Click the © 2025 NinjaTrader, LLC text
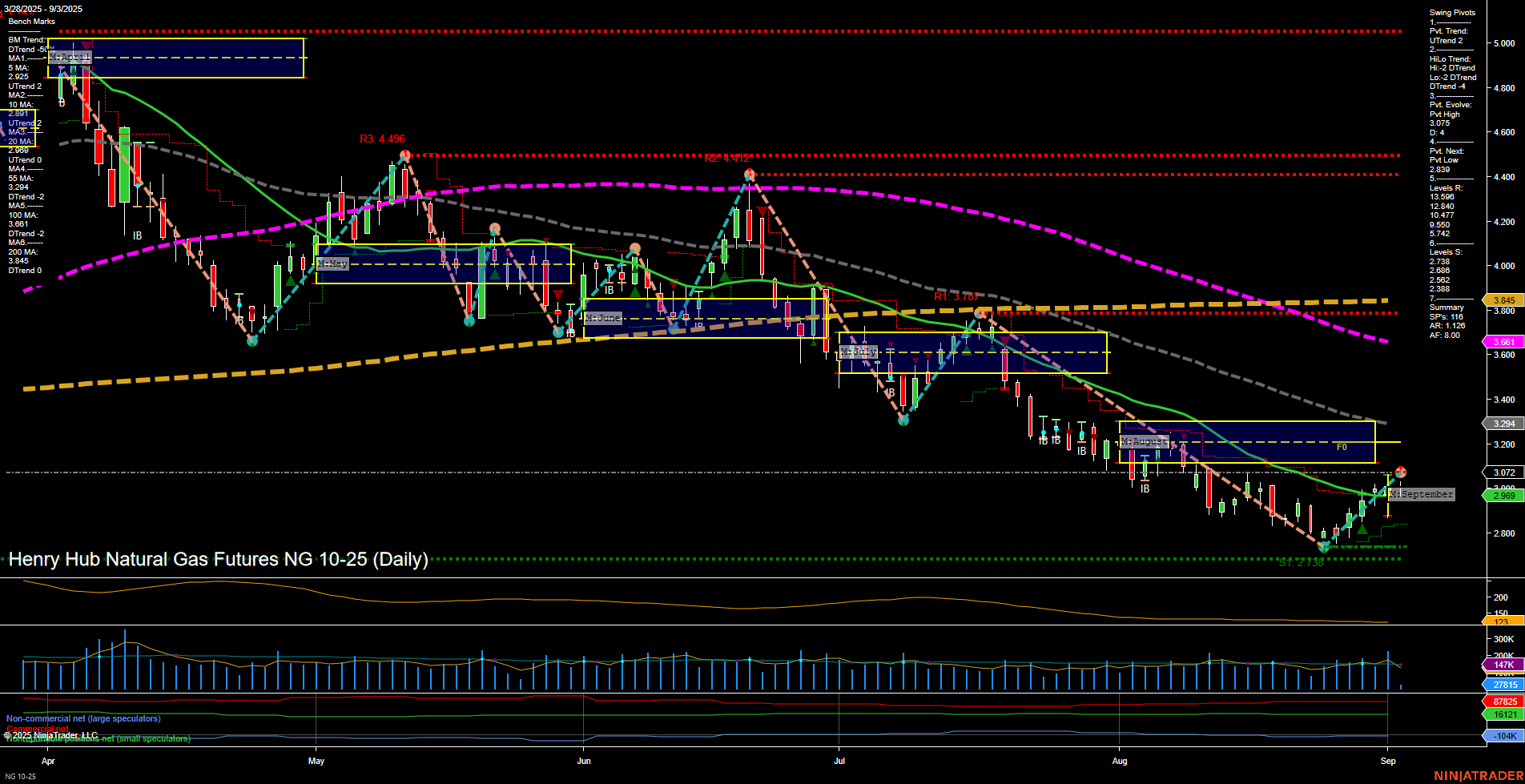 pos(50,734)
